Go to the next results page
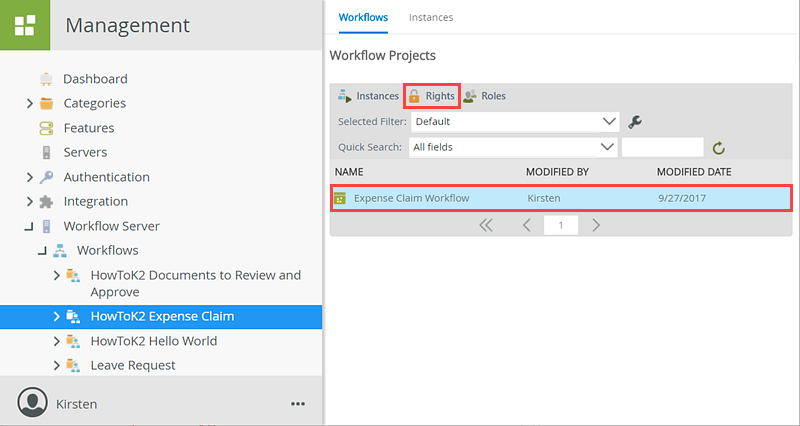800x426 pixels. (595, 225)
